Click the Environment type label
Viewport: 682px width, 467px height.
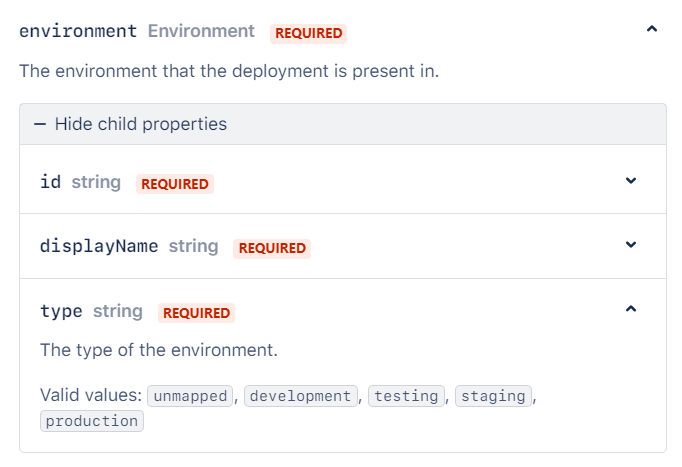[x=201, y=31]
